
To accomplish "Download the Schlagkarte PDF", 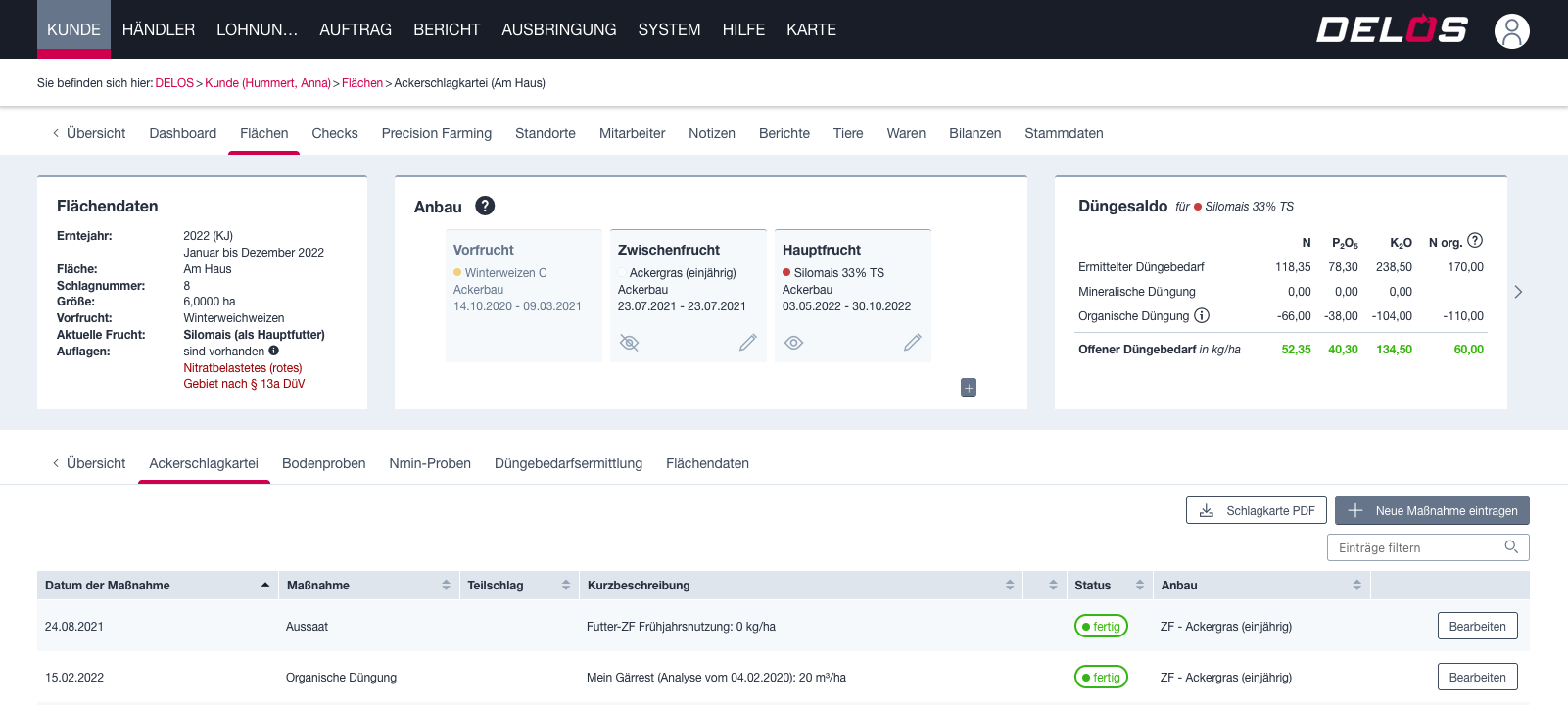I will click(x=1257, y=510).
